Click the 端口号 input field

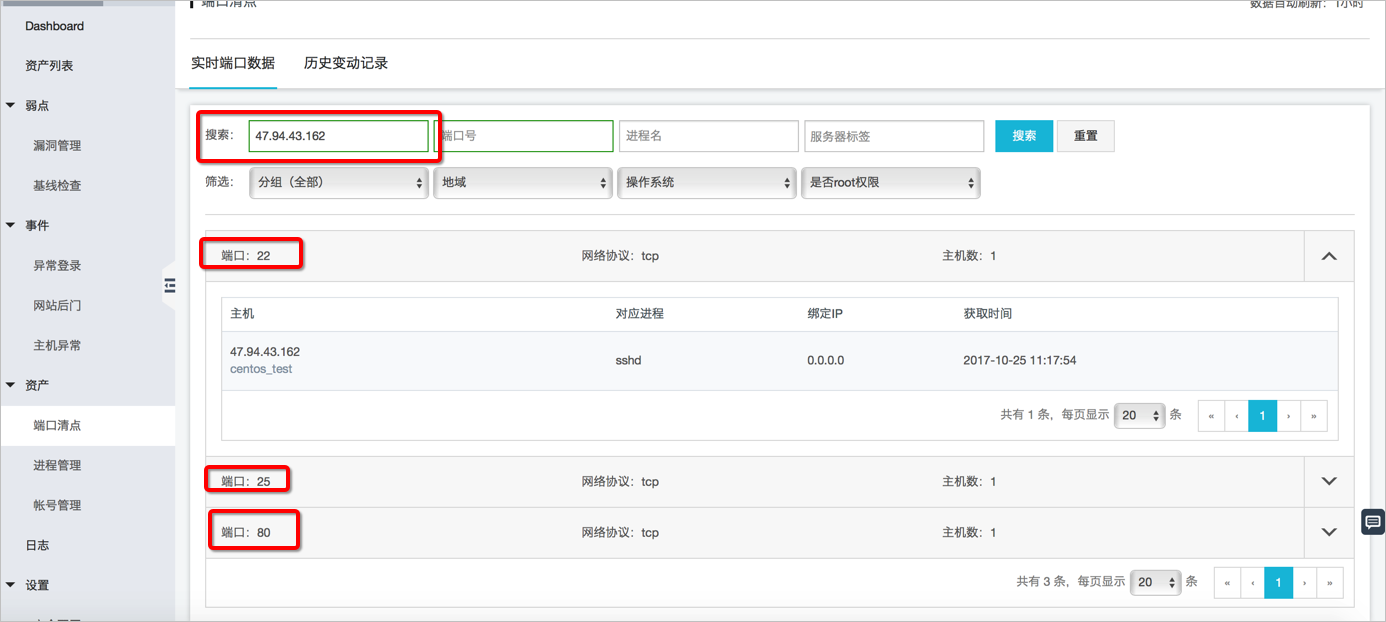pyautogui.click(x=523, y=136)
